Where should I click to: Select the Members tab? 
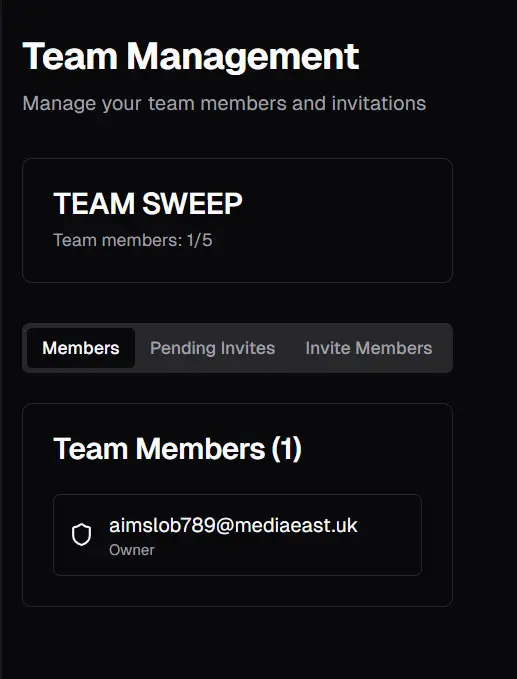(81, 348)
